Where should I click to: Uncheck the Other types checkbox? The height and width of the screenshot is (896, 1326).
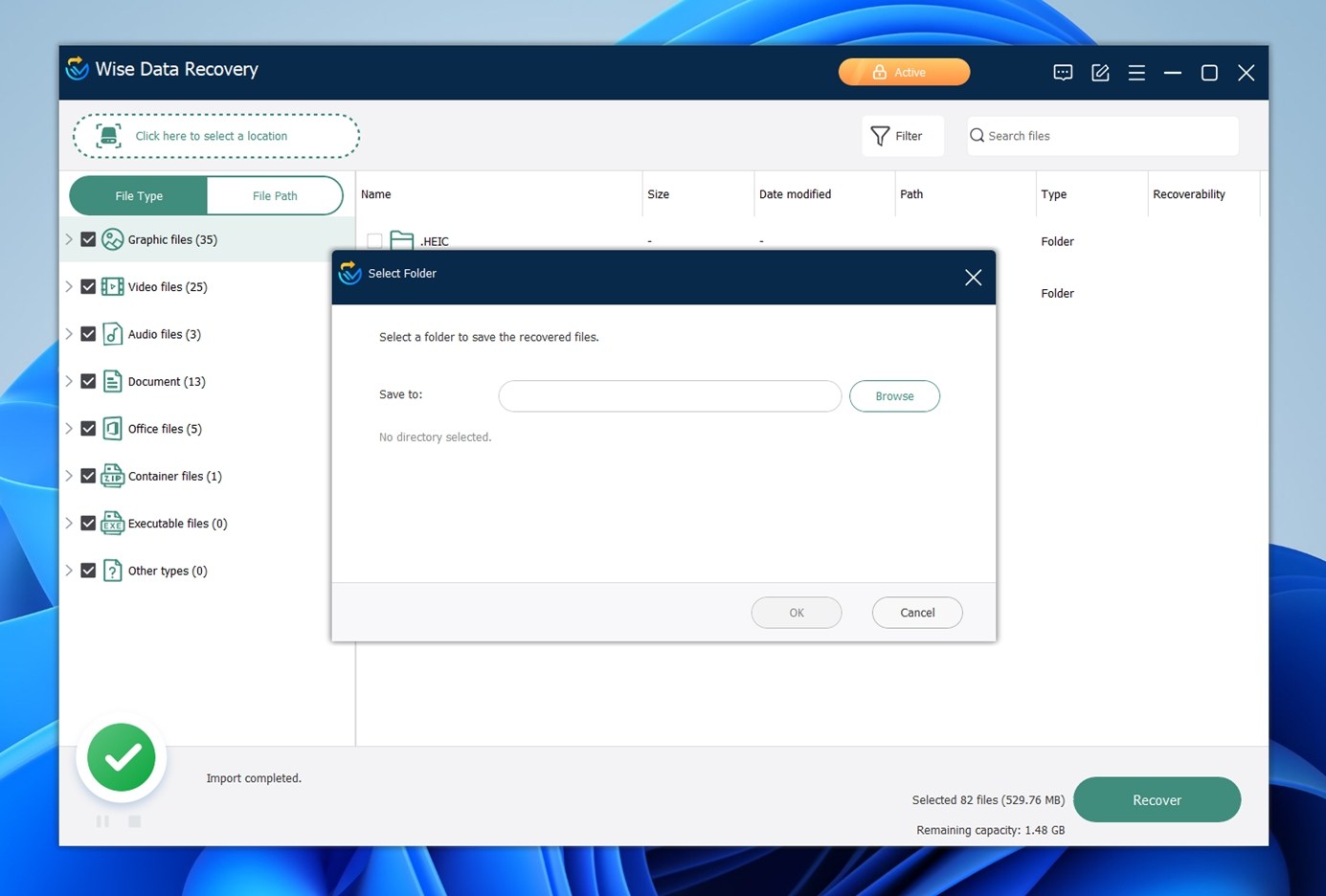(x=88, y=571)
